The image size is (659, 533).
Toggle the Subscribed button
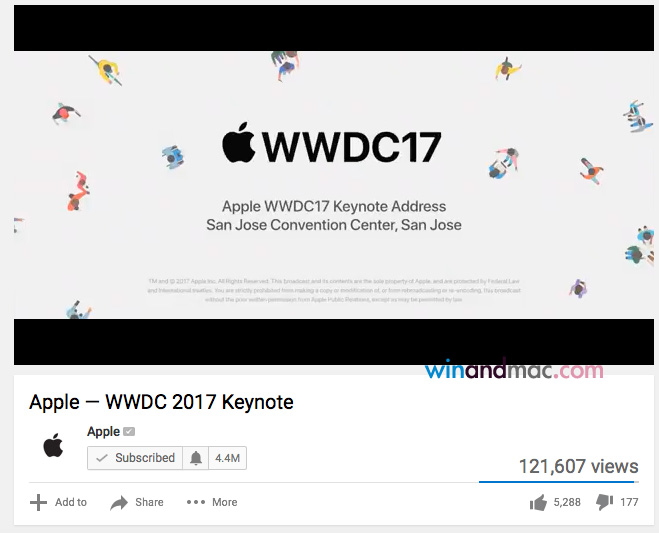(x=135, y=458)
